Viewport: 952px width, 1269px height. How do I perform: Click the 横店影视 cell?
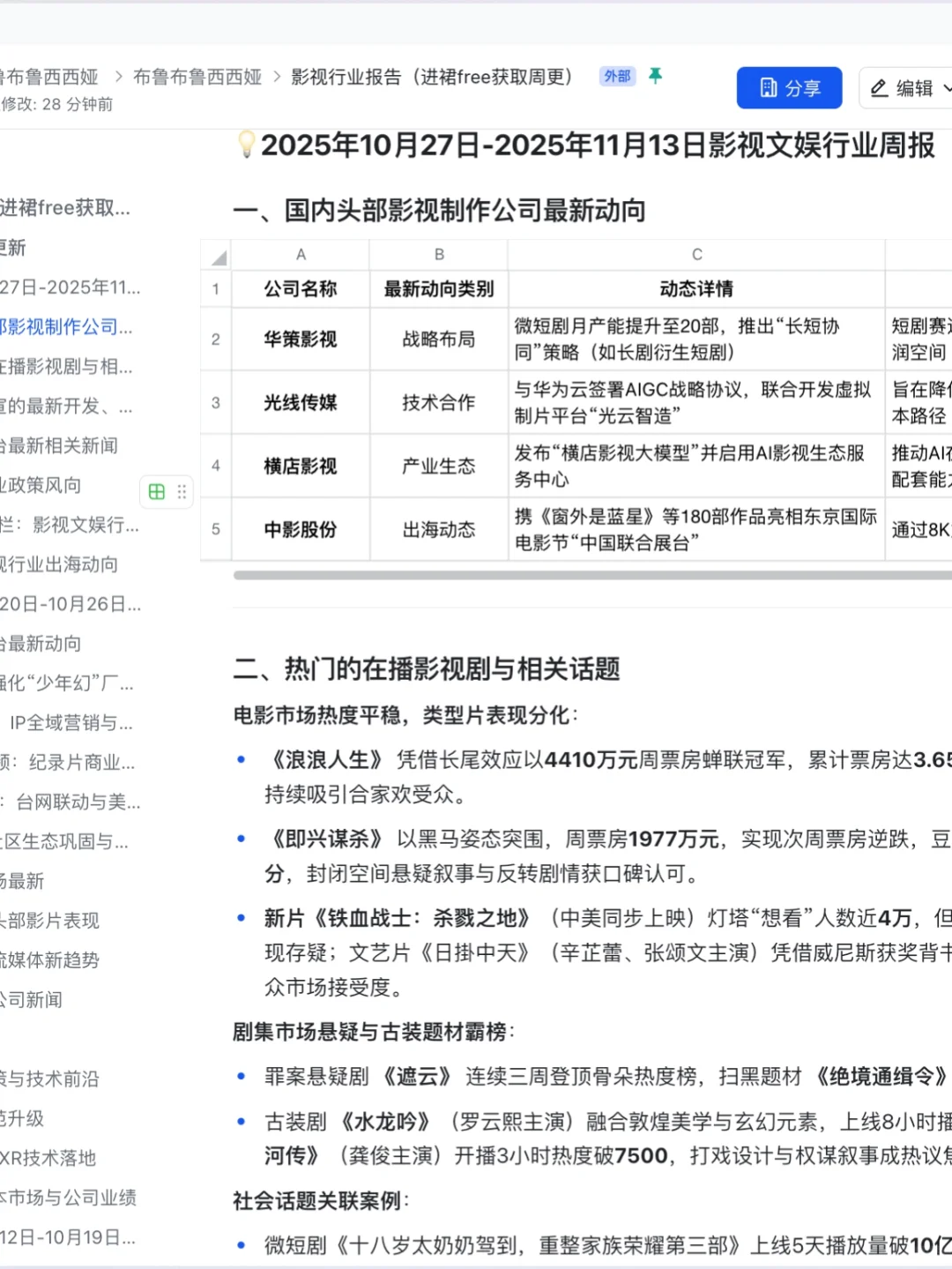pos(301,466)
